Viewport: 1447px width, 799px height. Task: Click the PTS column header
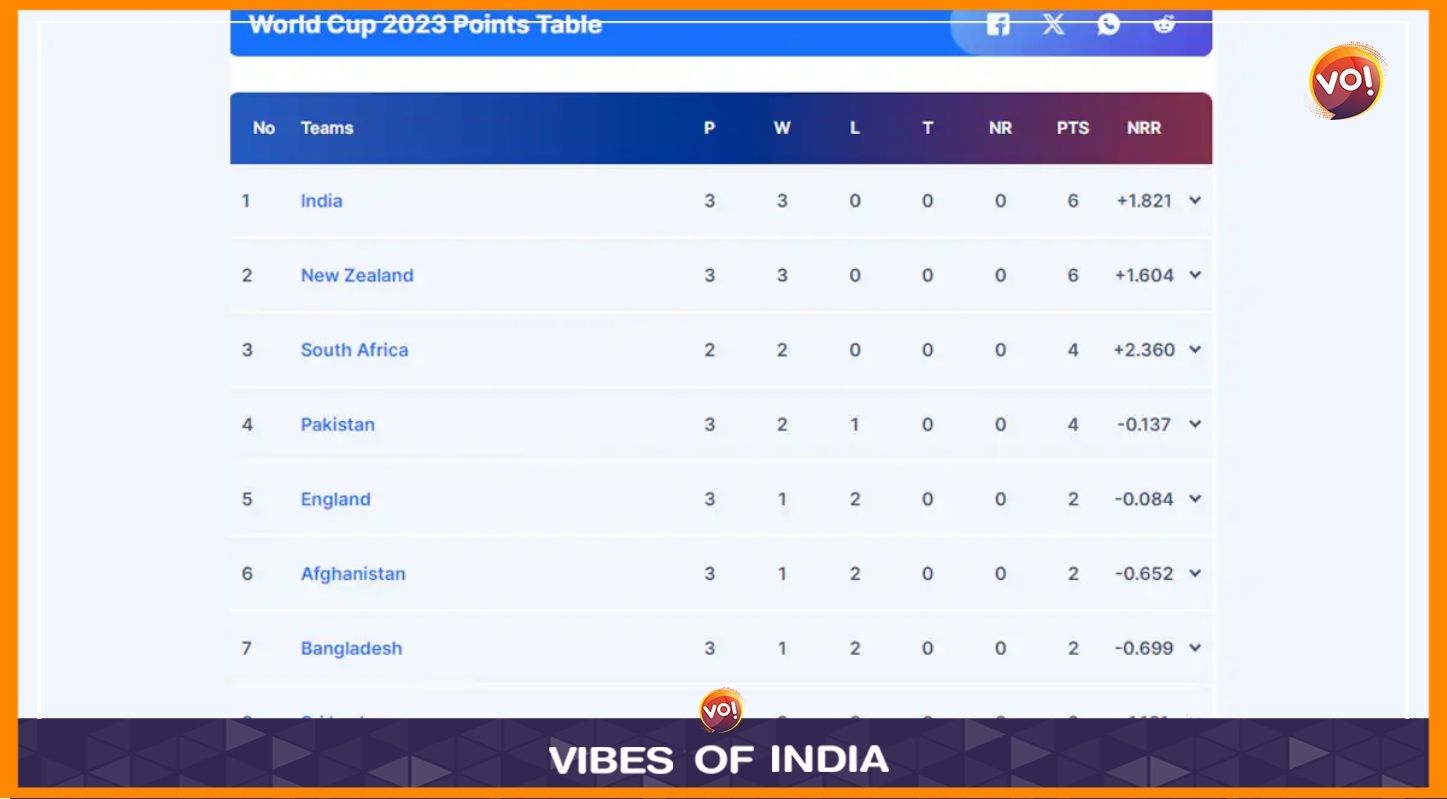pyautogui.click(x=1073, y=128)
